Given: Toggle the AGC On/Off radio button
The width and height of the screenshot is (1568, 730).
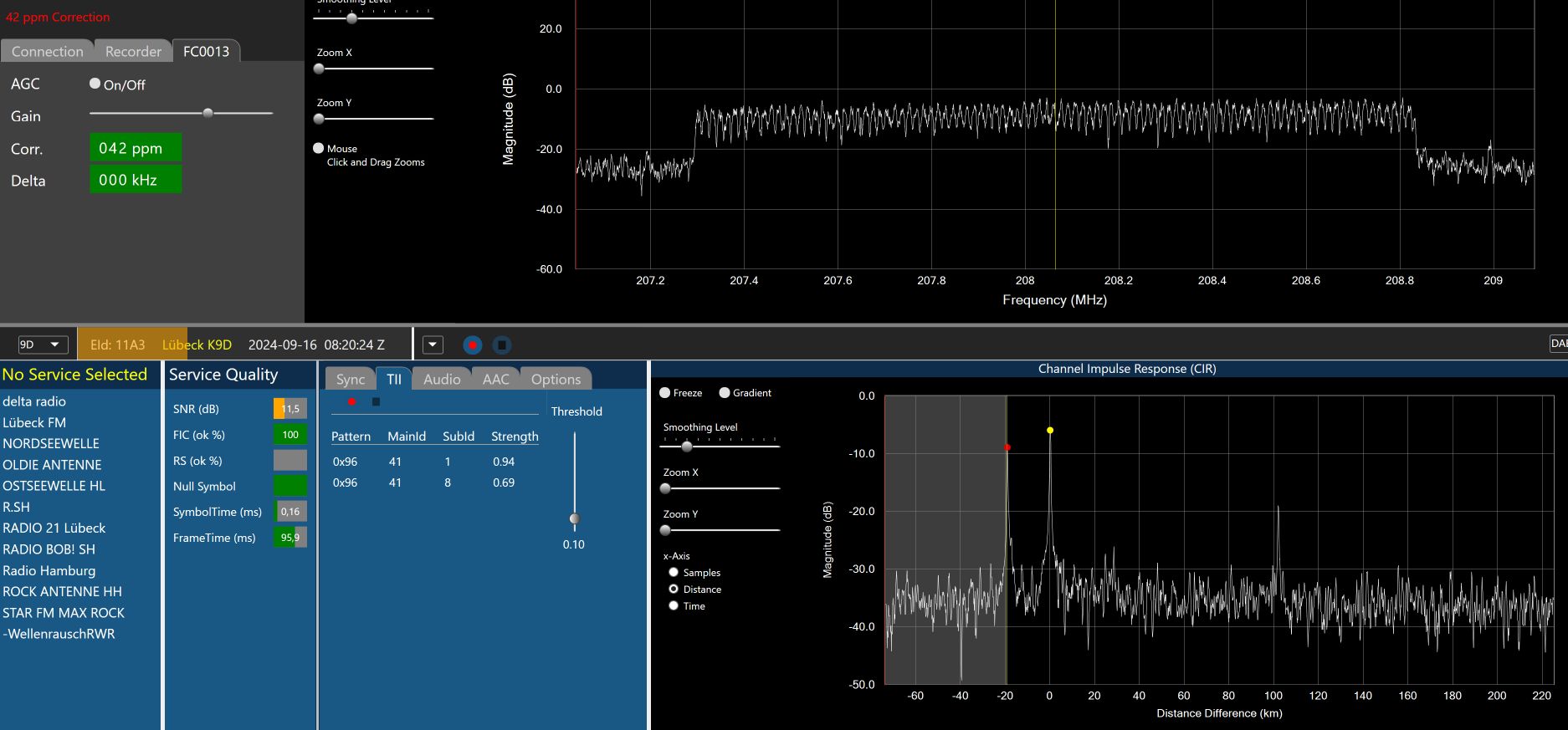Looking at the screenshot, I should click(x=95, y=84).
